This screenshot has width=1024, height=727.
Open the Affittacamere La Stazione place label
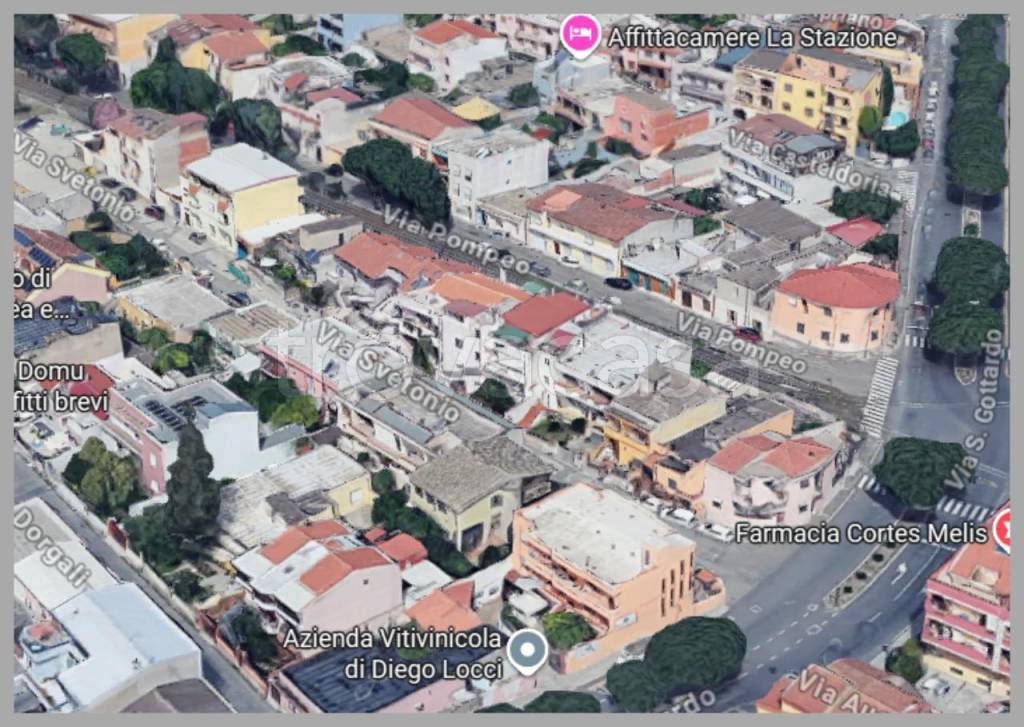coord(752,38)
